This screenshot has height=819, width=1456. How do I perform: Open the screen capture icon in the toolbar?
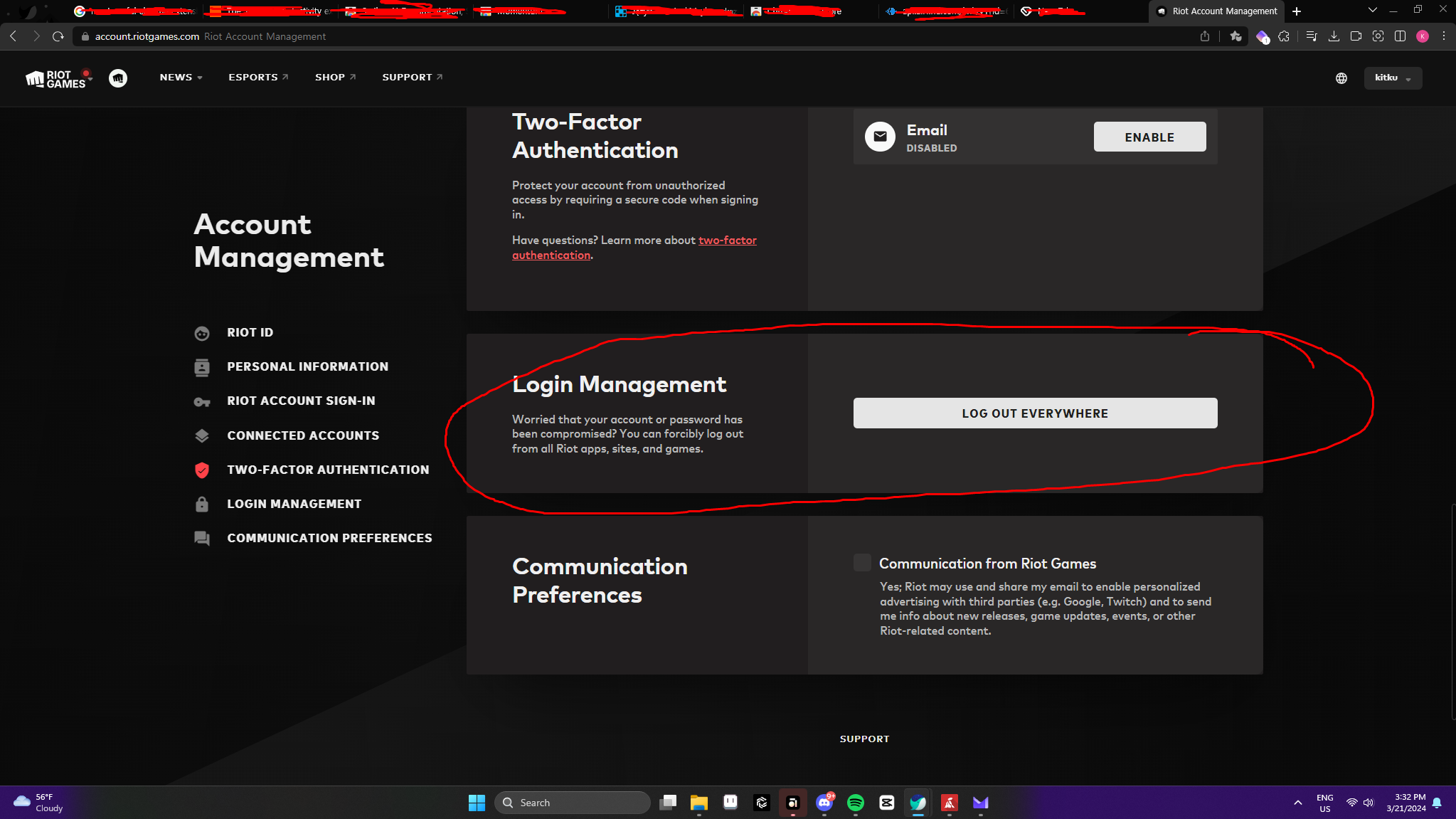pyautogui.click(x=1378, y=36)
